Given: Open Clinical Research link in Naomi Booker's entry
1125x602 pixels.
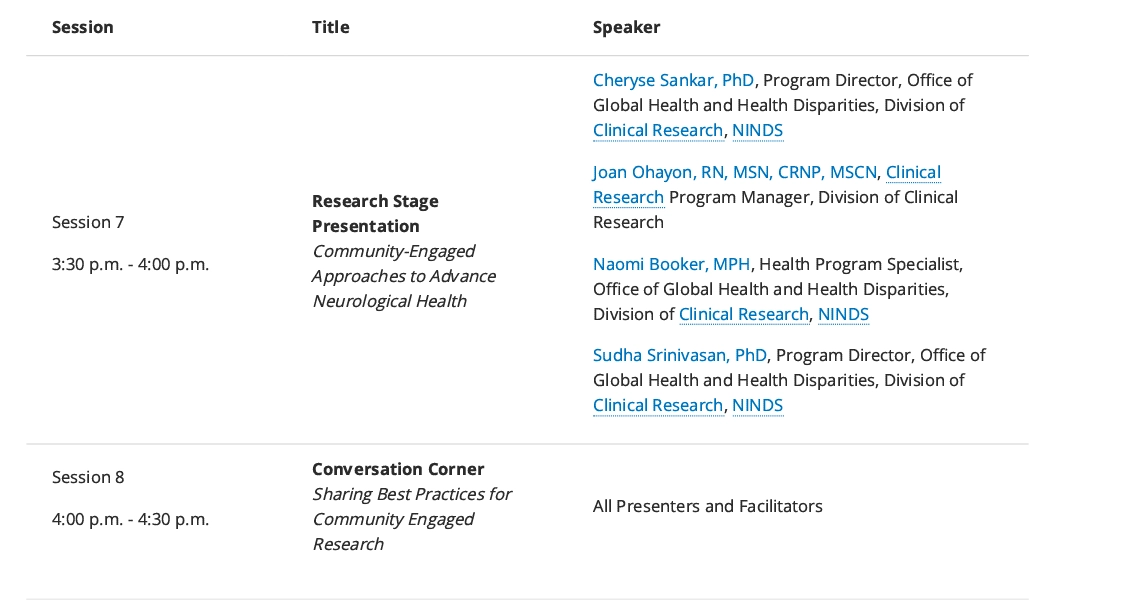Looking at the screenshot, I should [x=743, y=314].
